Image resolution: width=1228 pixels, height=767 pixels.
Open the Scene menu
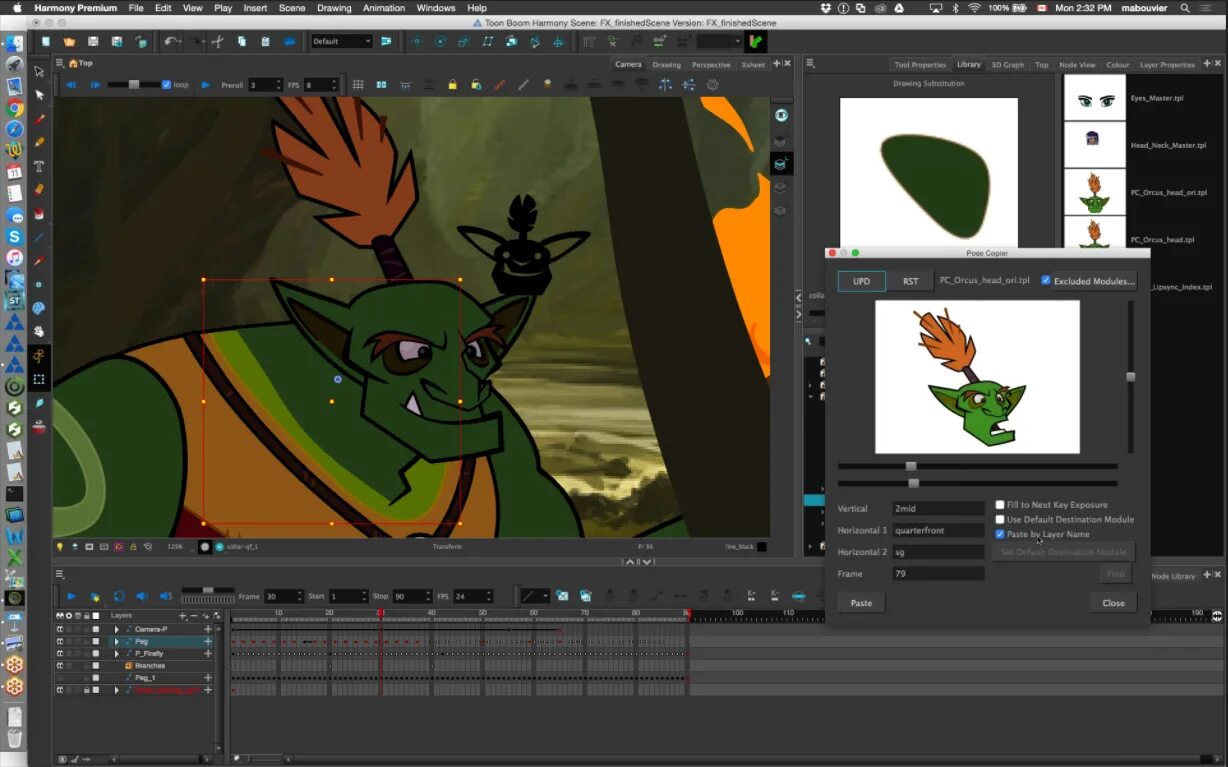click(x=292, y=8)
